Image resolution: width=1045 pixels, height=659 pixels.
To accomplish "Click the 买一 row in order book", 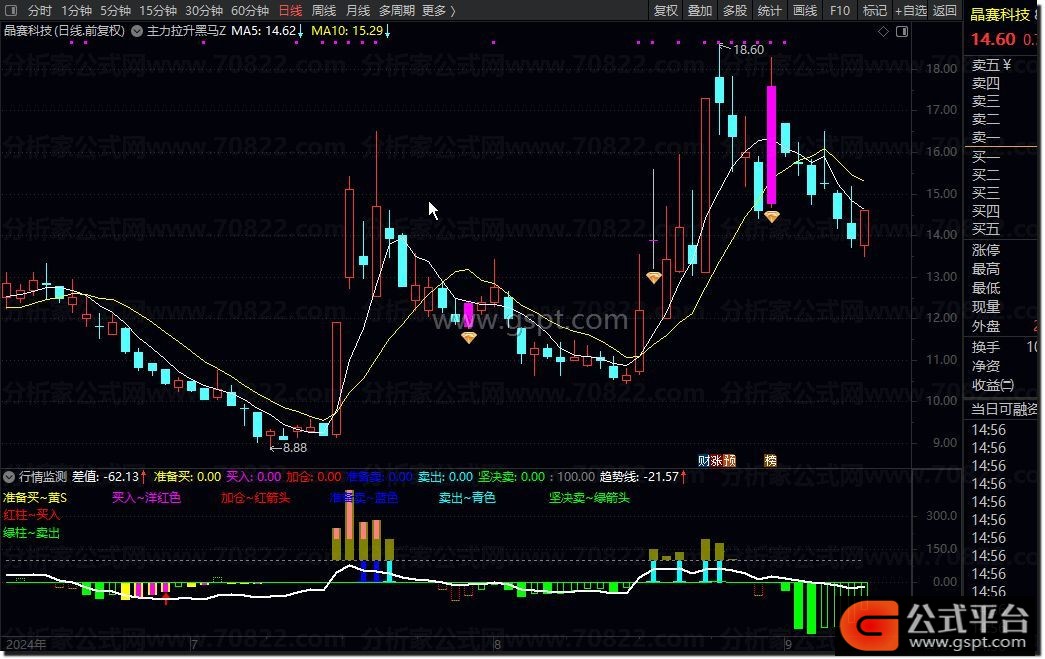I will [x=1002, y=157].
